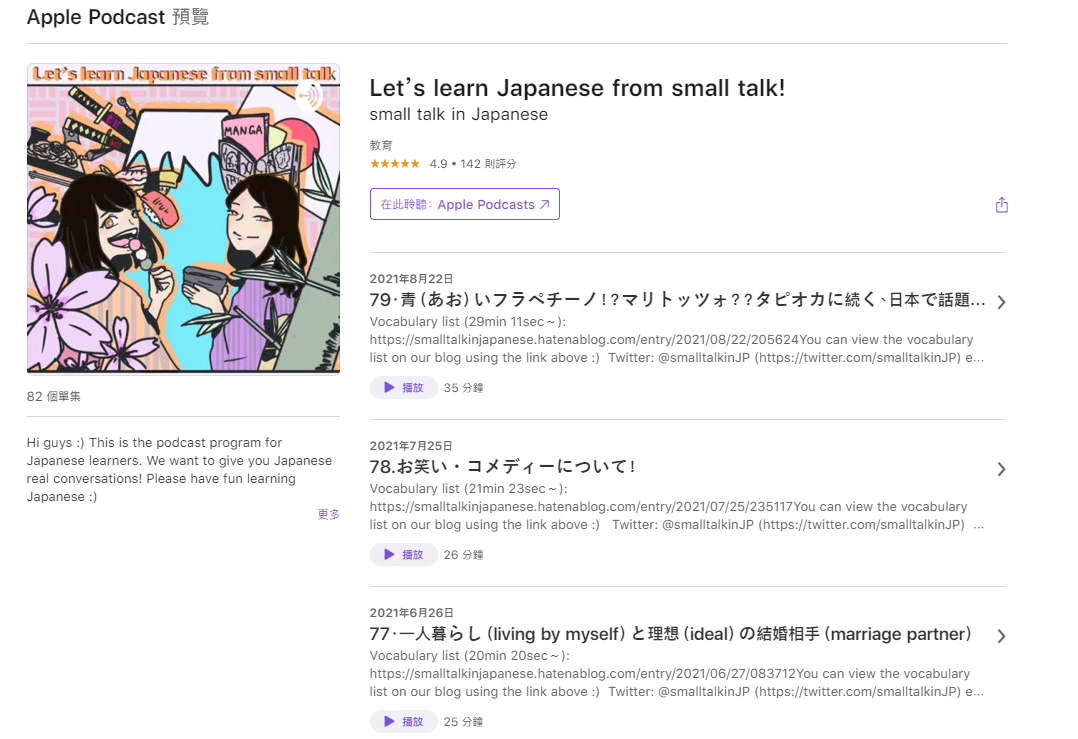The width and height of the screenshot is (1078, 739).
Task: Play episode 78 about comedy
Action: point(404,555)
